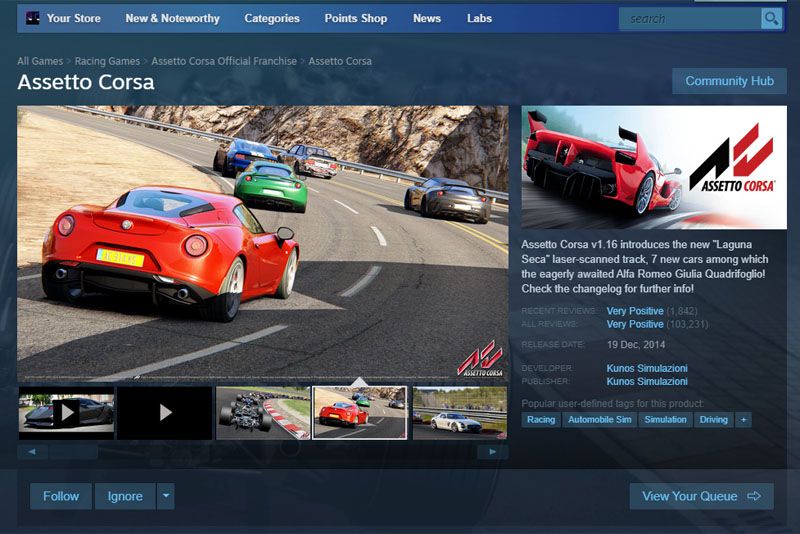The image size is (800, 534).
Task: Go to the Points Shop
Action: (356, 18)
